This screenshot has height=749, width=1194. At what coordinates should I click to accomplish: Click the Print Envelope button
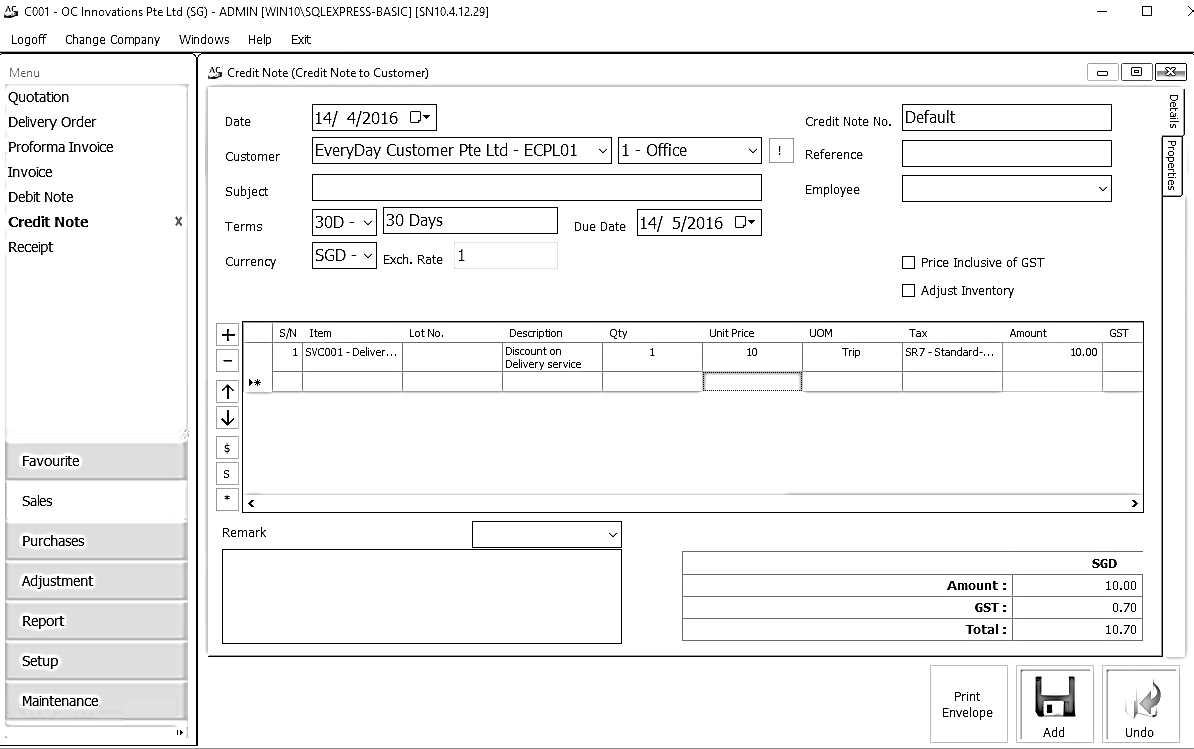968,704
